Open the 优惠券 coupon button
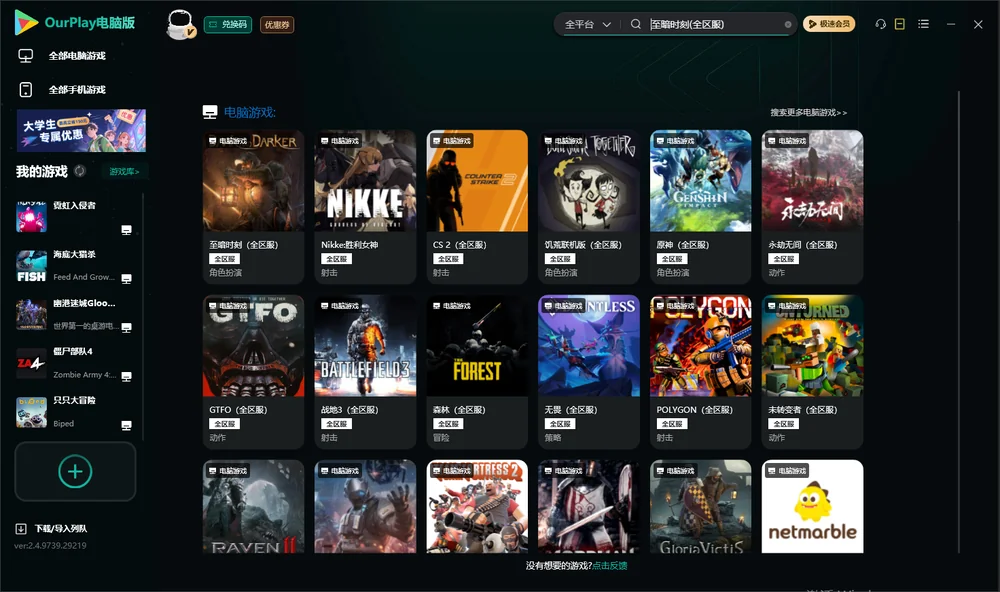 277,24
